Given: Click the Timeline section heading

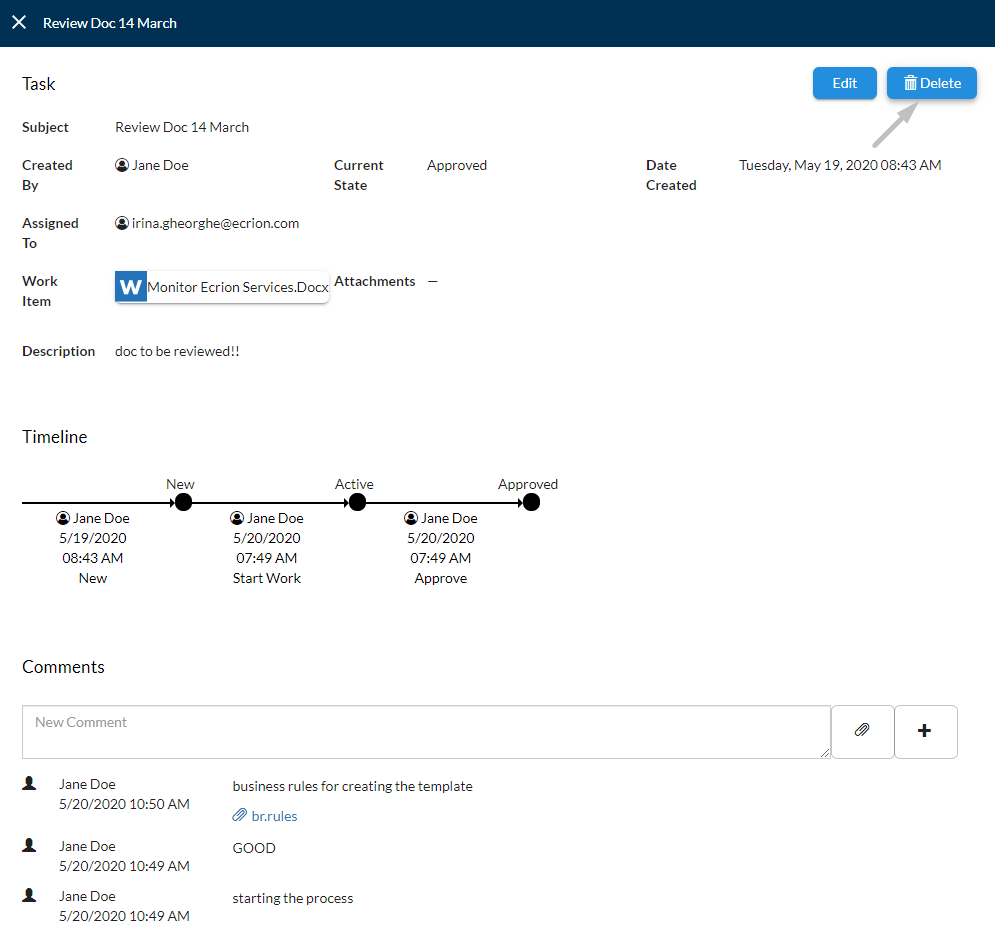Looking at the screenshot, I should [x=55, y=437].
